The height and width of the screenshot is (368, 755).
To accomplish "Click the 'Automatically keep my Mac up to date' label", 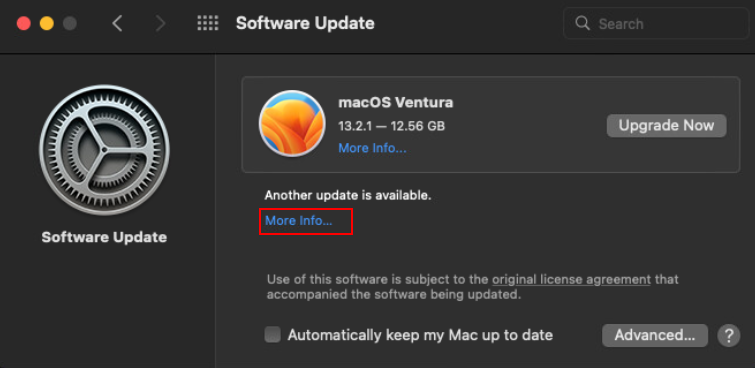I will click(x=420, y=335).
